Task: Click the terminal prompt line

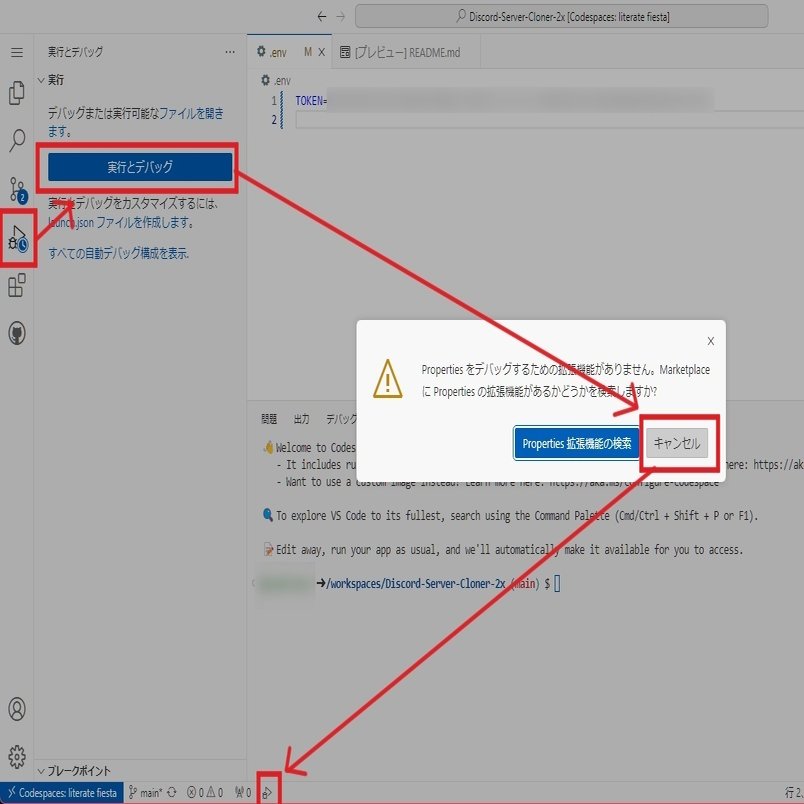Action: click(408, 584)
